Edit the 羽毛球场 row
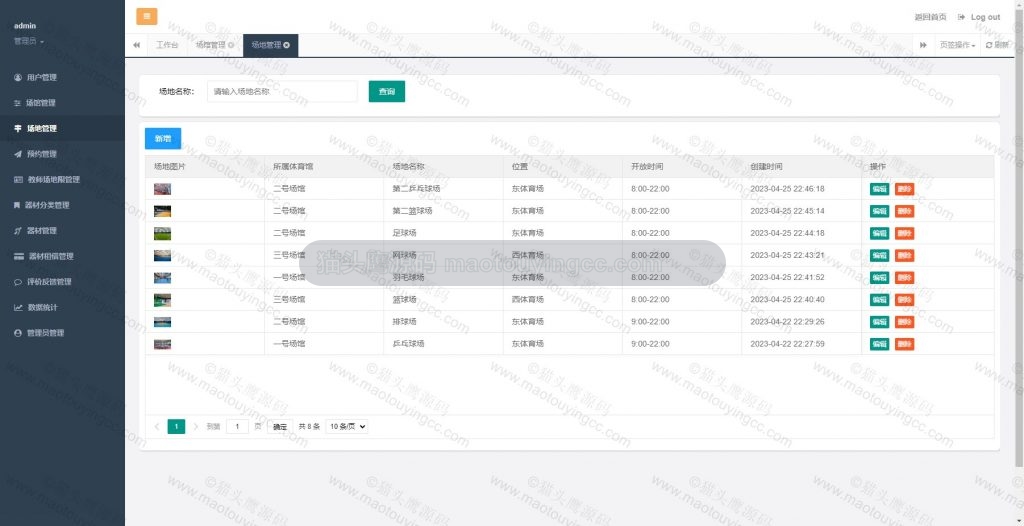The height and width of the screenshot is (526, 1024). click(x=879, y=278)
